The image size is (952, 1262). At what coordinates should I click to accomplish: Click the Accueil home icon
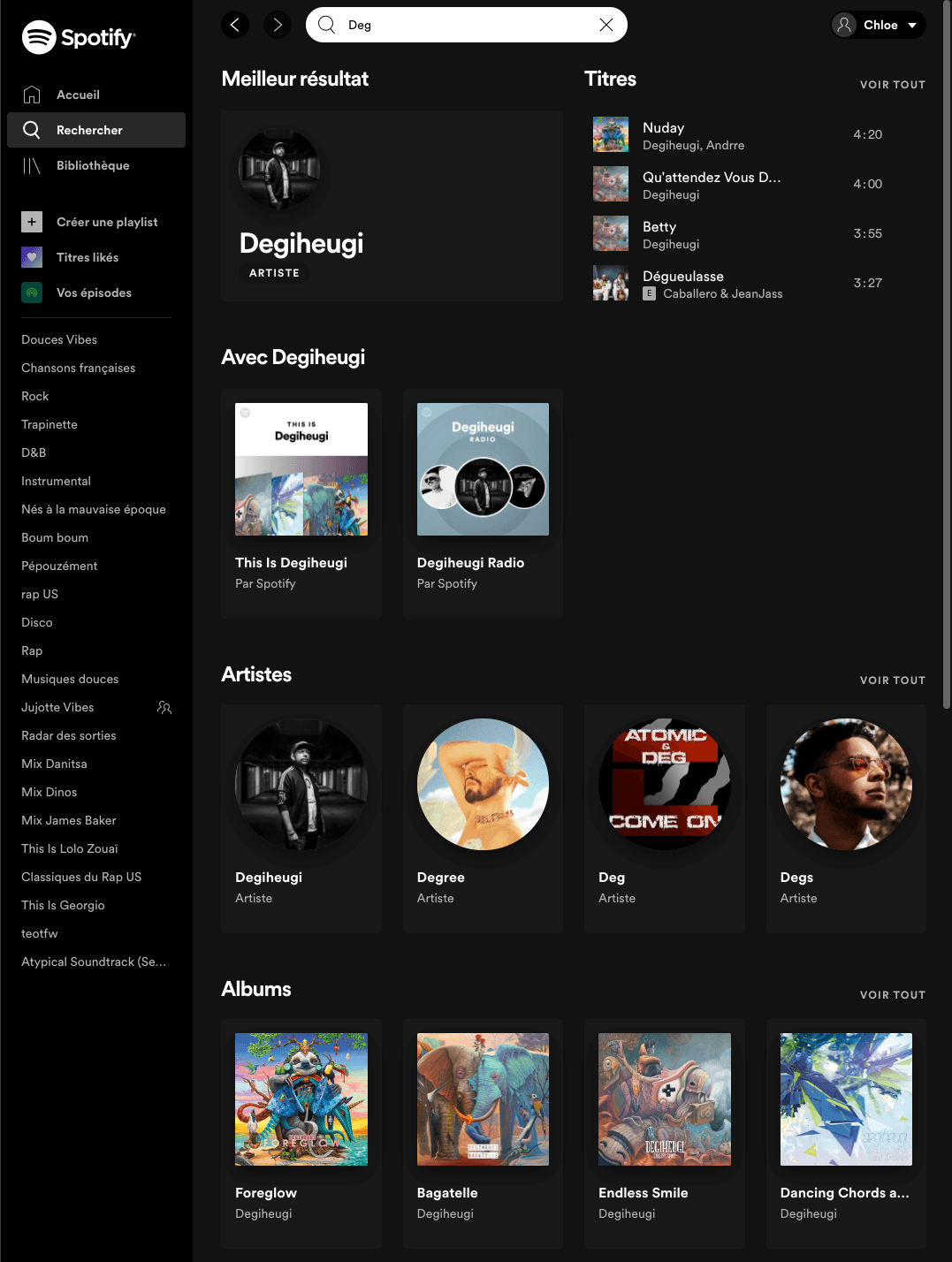coord(32,95)
